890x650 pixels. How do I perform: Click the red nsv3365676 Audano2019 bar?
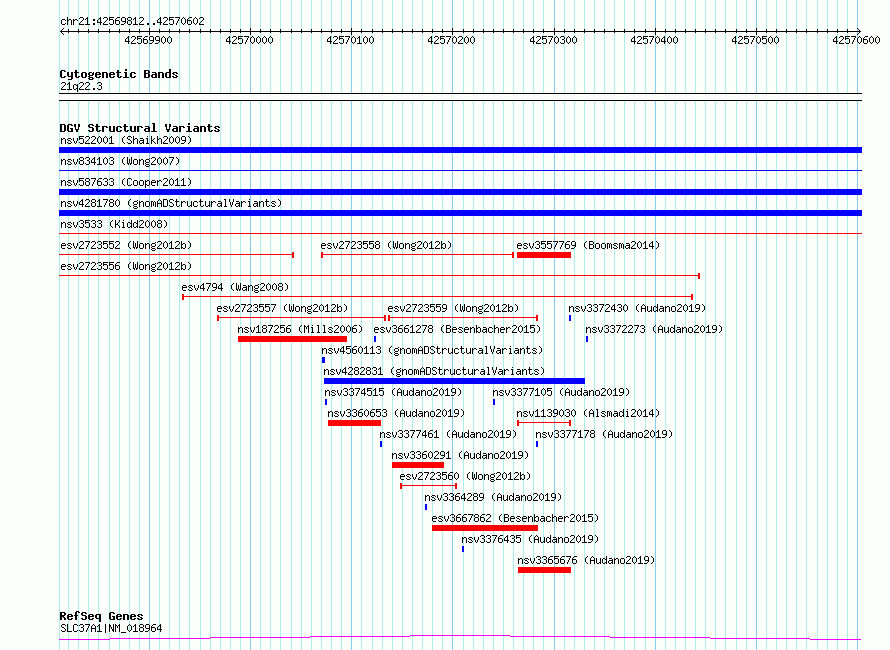[x=544, y=571]
